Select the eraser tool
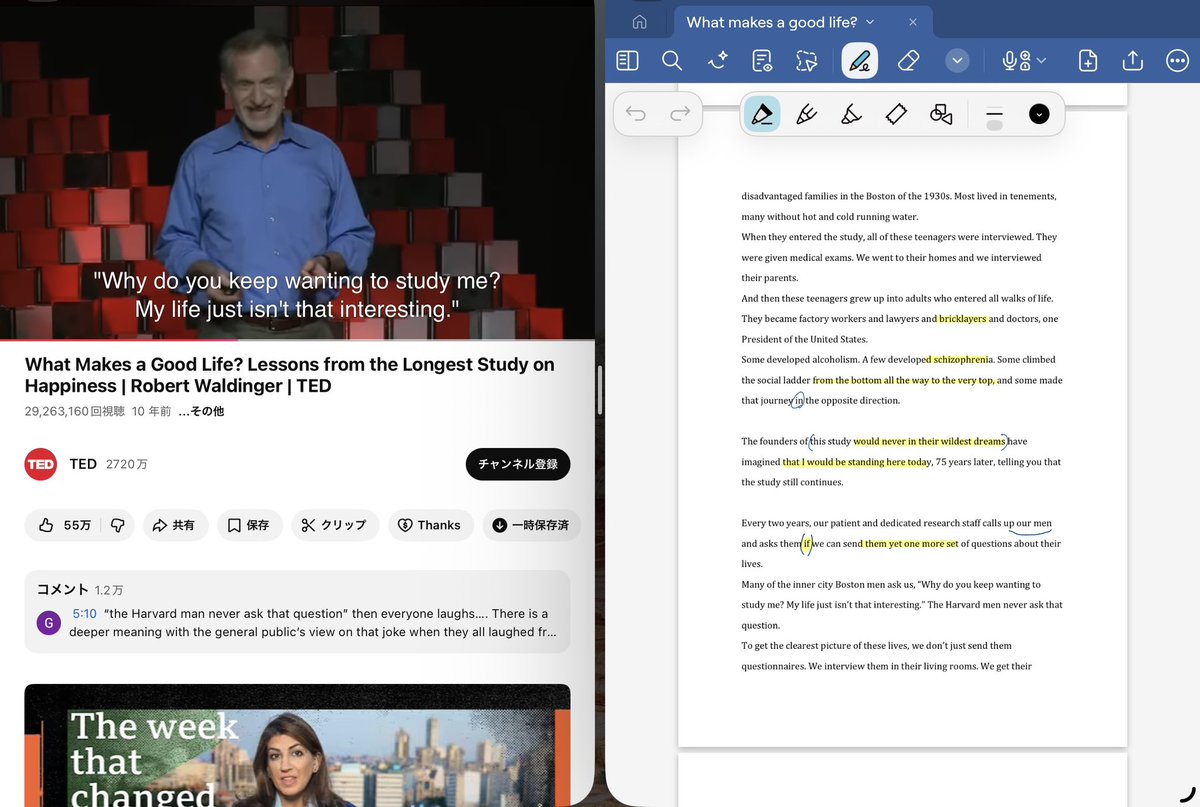This screenshot has width=1200, height=807. [908, 61]
